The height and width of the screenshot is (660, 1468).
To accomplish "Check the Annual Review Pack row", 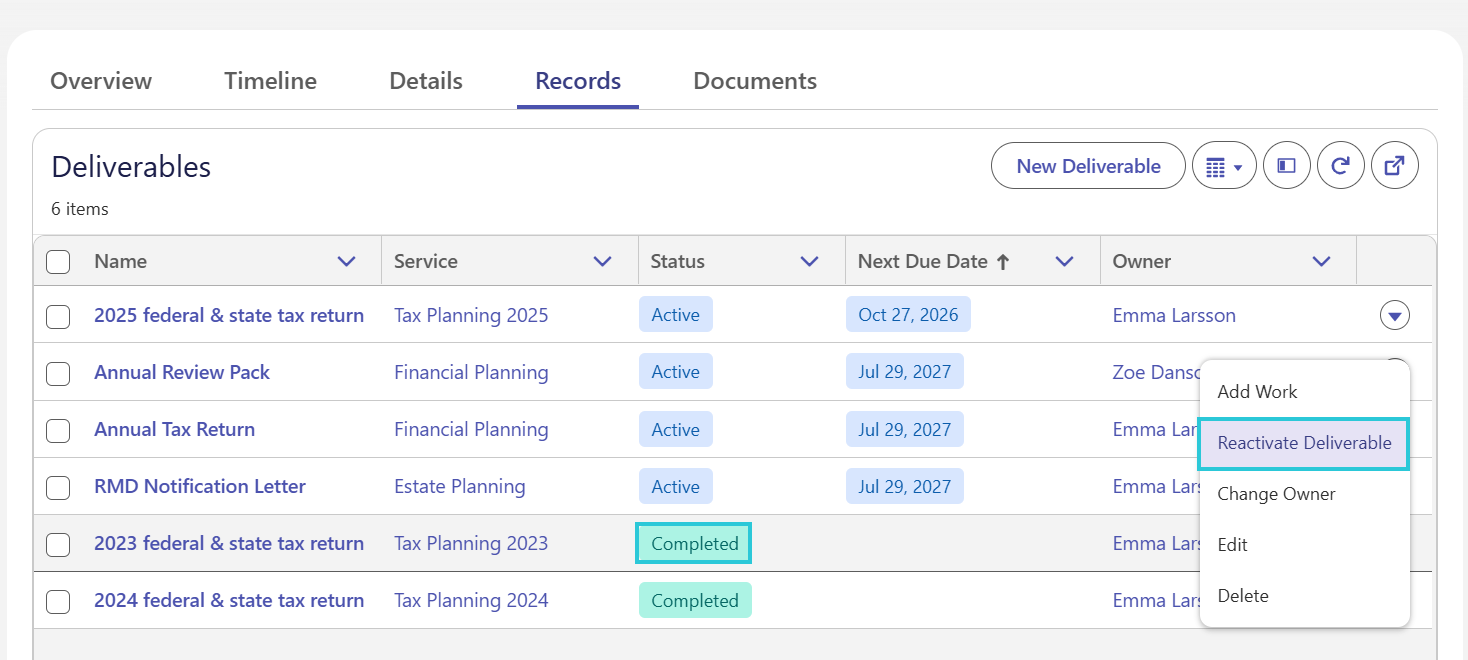I will pyautogui.click(x=58, y=373).
